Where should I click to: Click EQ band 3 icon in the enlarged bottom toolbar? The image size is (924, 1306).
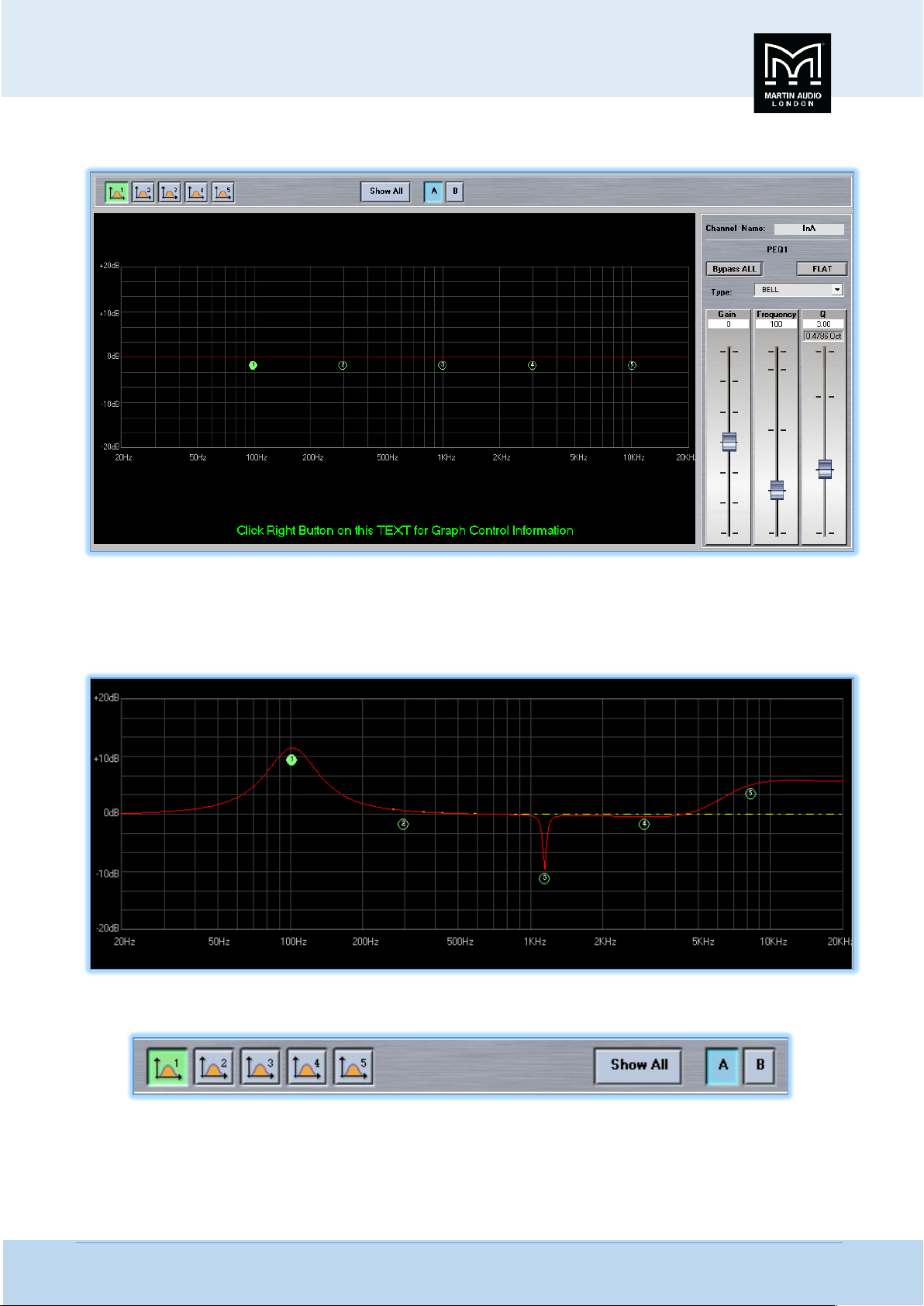click(x=260, y=1067)
